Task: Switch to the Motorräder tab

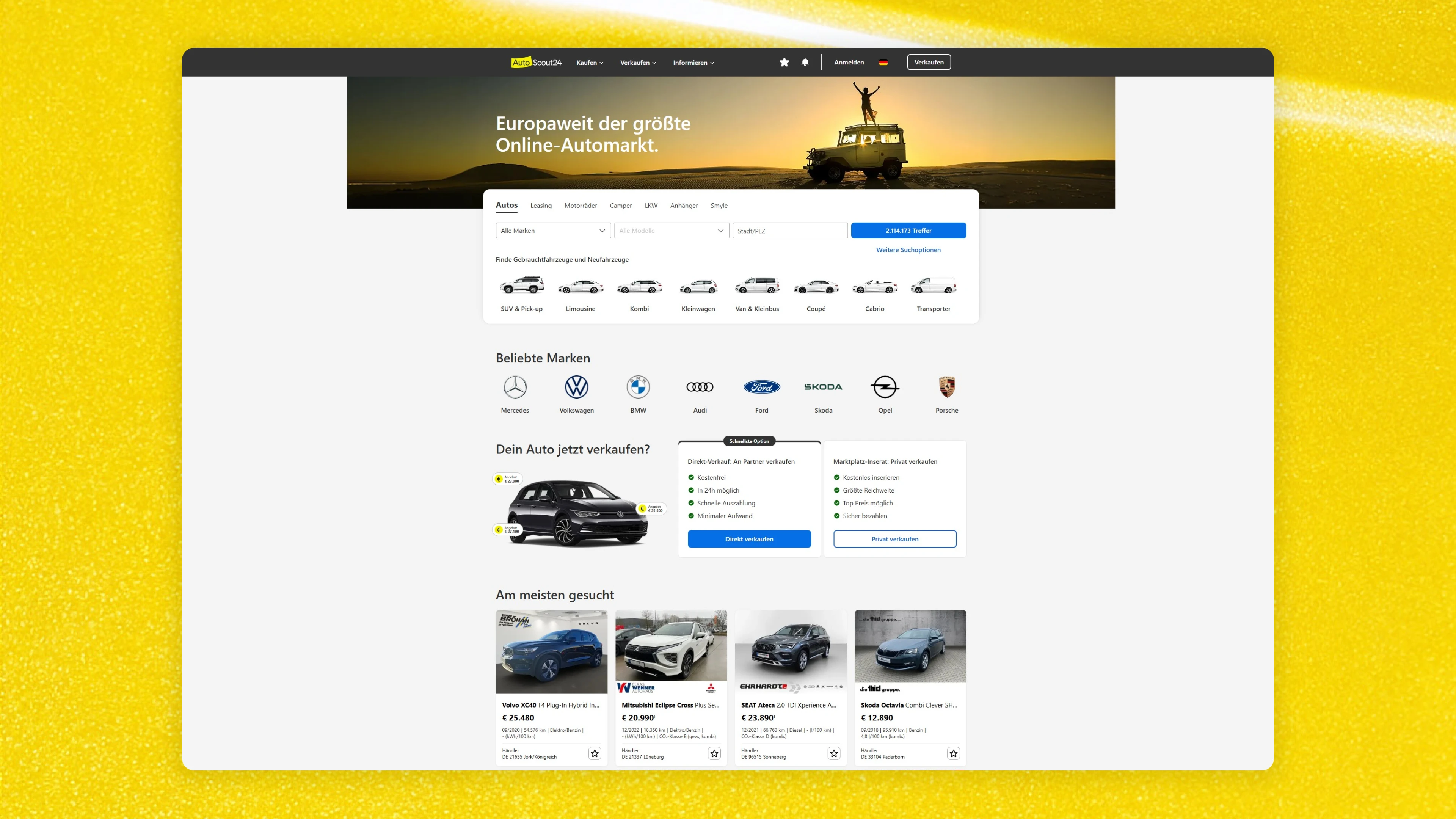Action: (581, 206)
